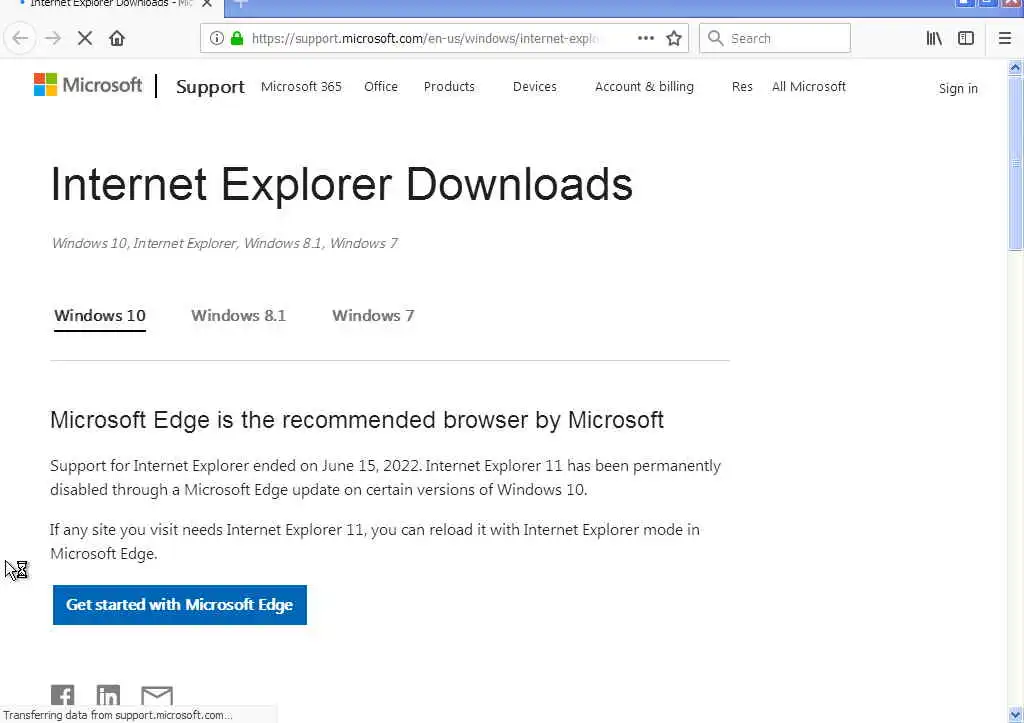Open the Support link in header
This screenshot has width=1024, height=723.
pos(210,87)
